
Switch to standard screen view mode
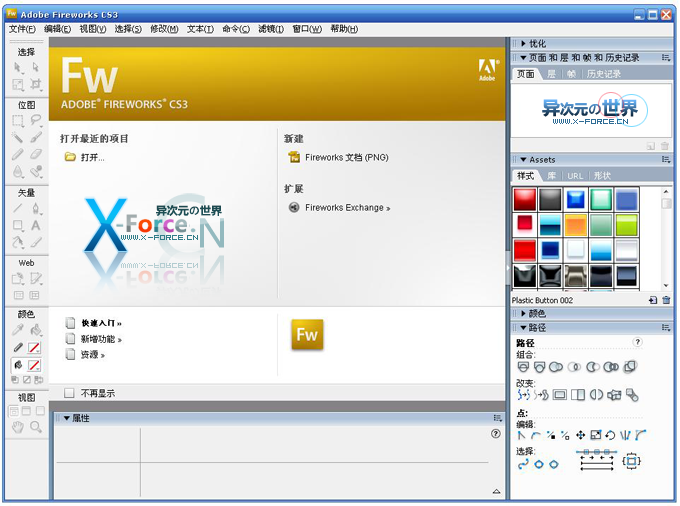(x=13, y=411)
